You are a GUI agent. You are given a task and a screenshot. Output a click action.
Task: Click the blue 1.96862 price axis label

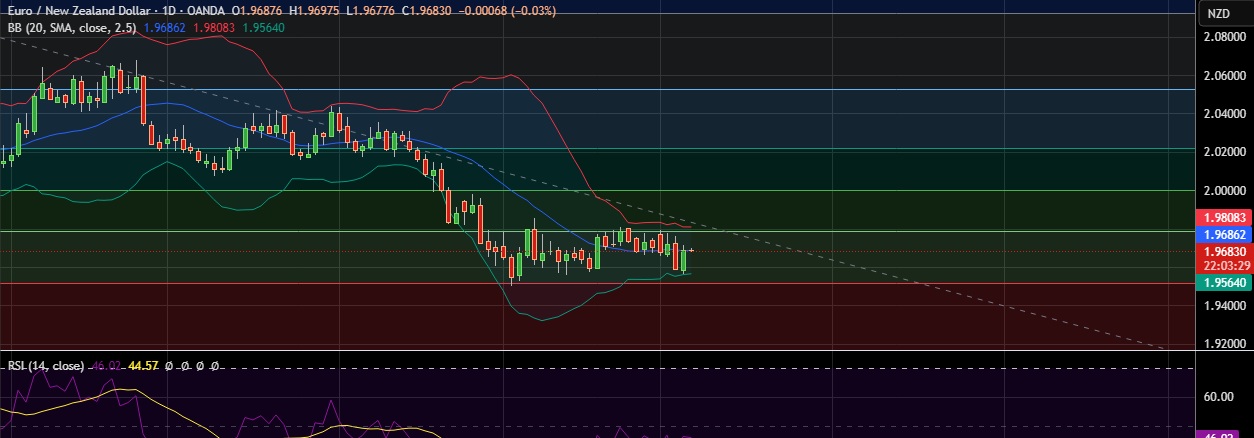tap(1224, 234)
